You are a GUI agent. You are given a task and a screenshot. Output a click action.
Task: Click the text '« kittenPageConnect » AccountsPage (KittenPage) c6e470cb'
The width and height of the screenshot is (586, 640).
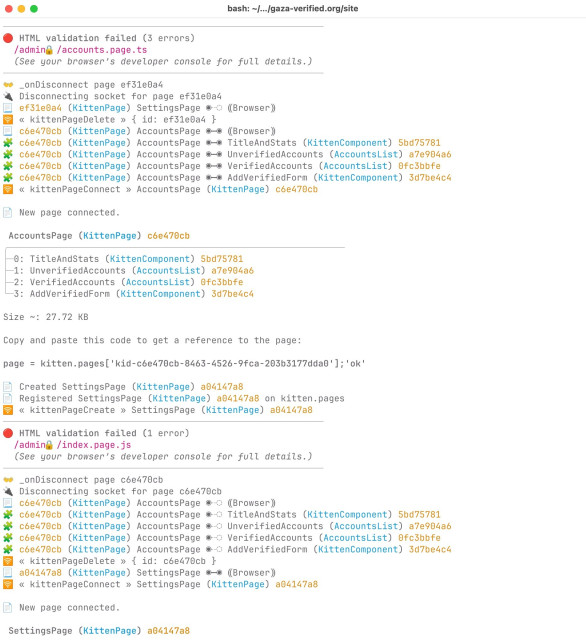click(x=168, y=189)
